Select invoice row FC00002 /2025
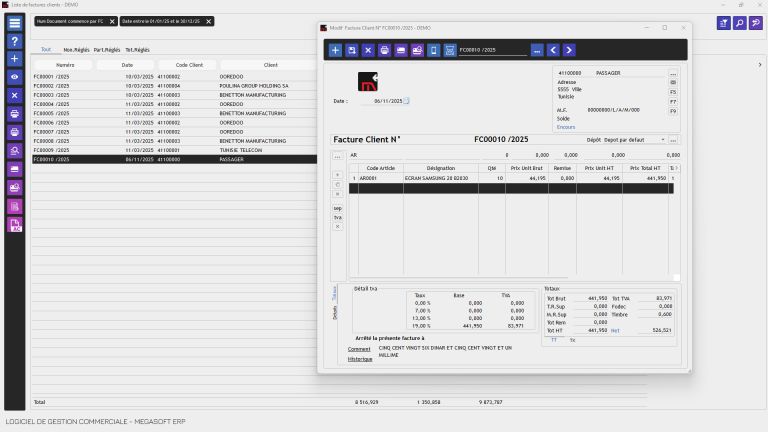Viewport: 768px width, 432px height. (174, 86)
